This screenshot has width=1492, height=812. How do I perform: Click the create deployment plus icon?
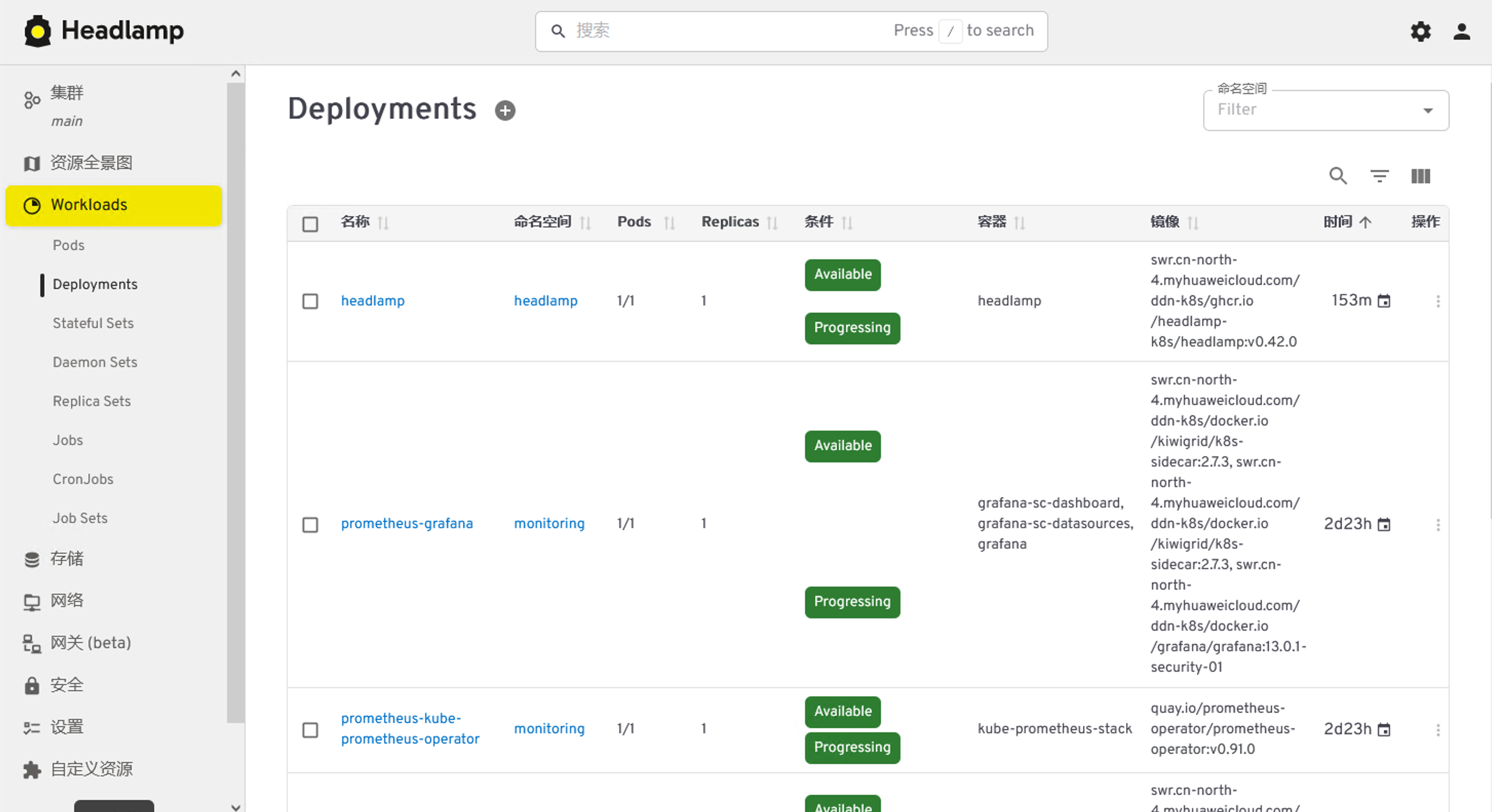(505, 110)
